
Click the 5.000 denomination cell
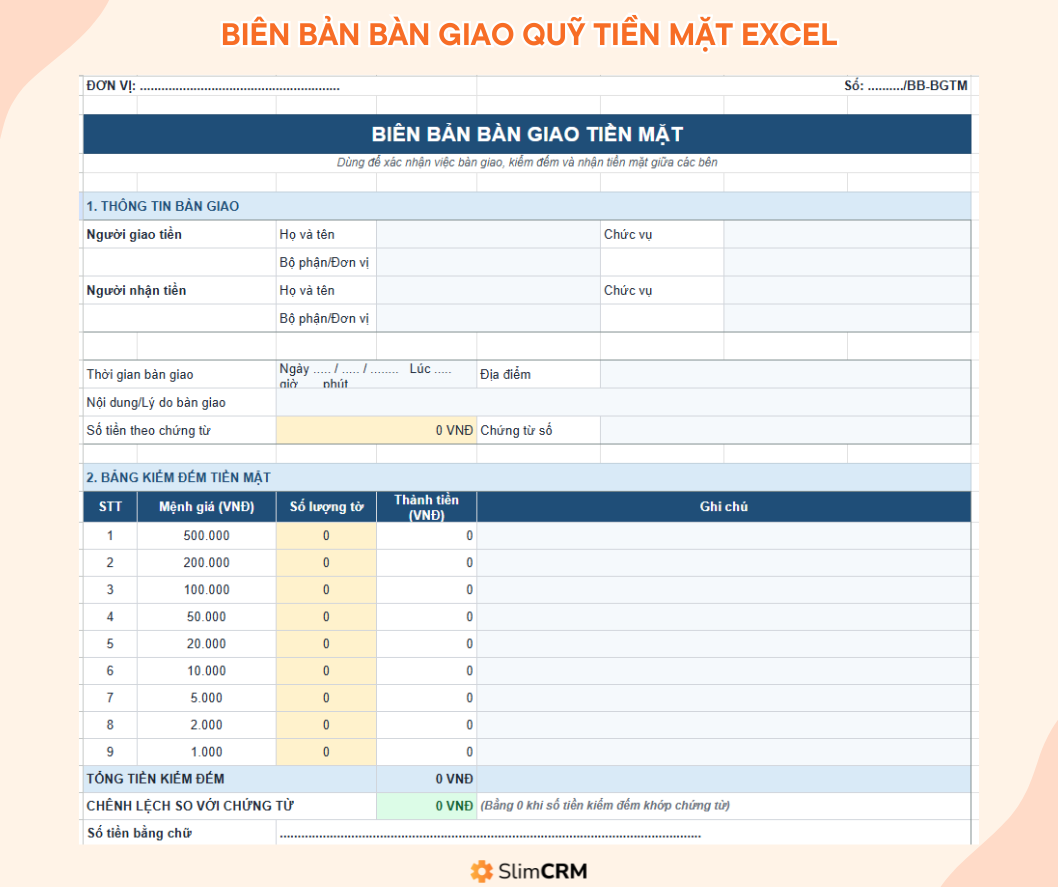(x=206, y=697)
